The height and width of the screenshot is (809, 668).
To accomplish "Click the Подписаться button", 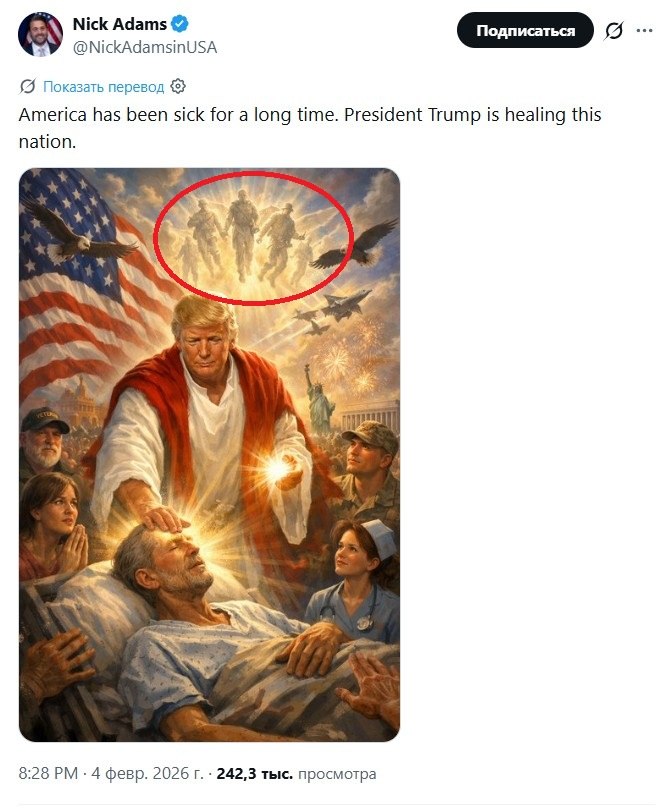I will click(x=525, y=31).
